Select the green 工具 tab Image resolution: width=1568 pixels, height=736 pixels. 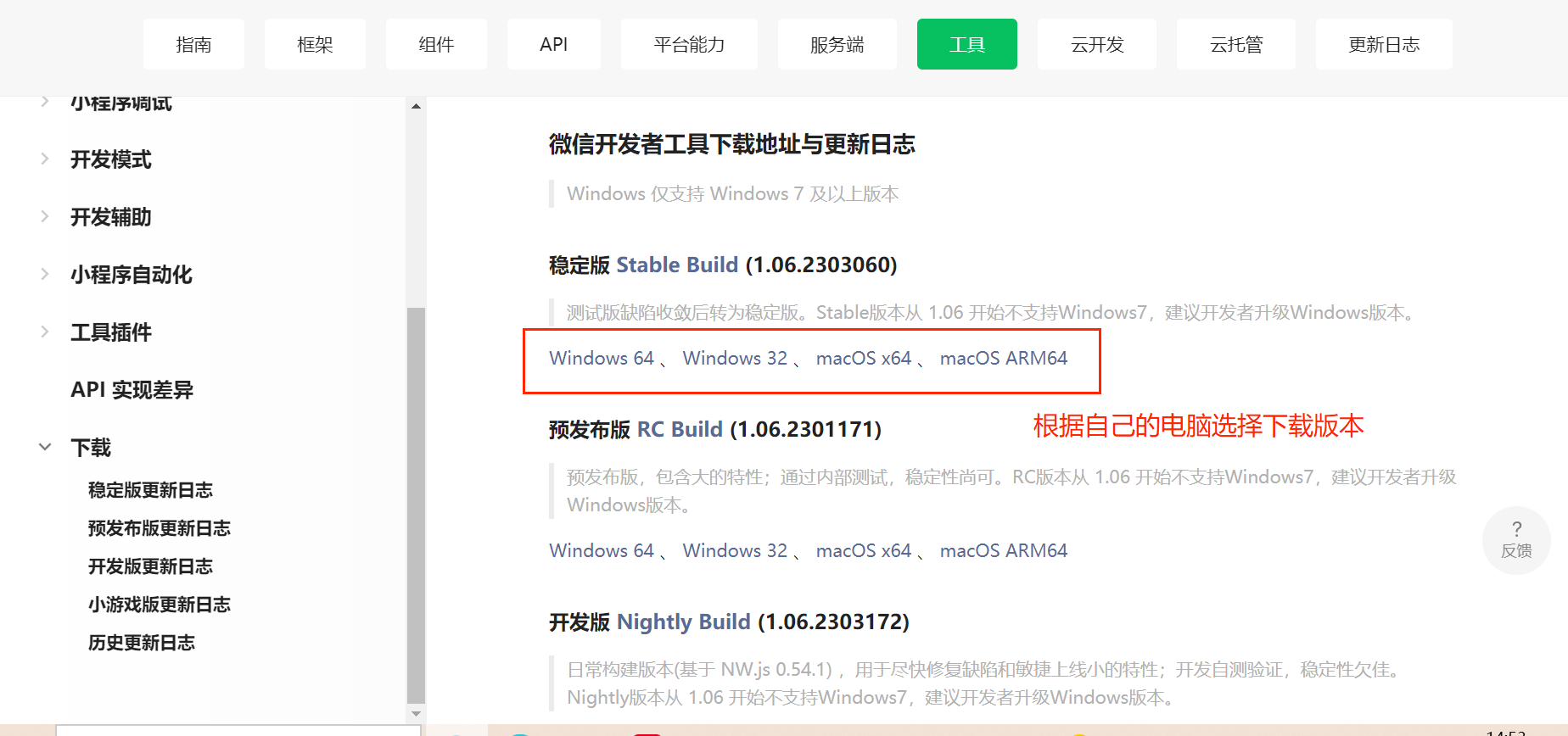coord(967,44)
